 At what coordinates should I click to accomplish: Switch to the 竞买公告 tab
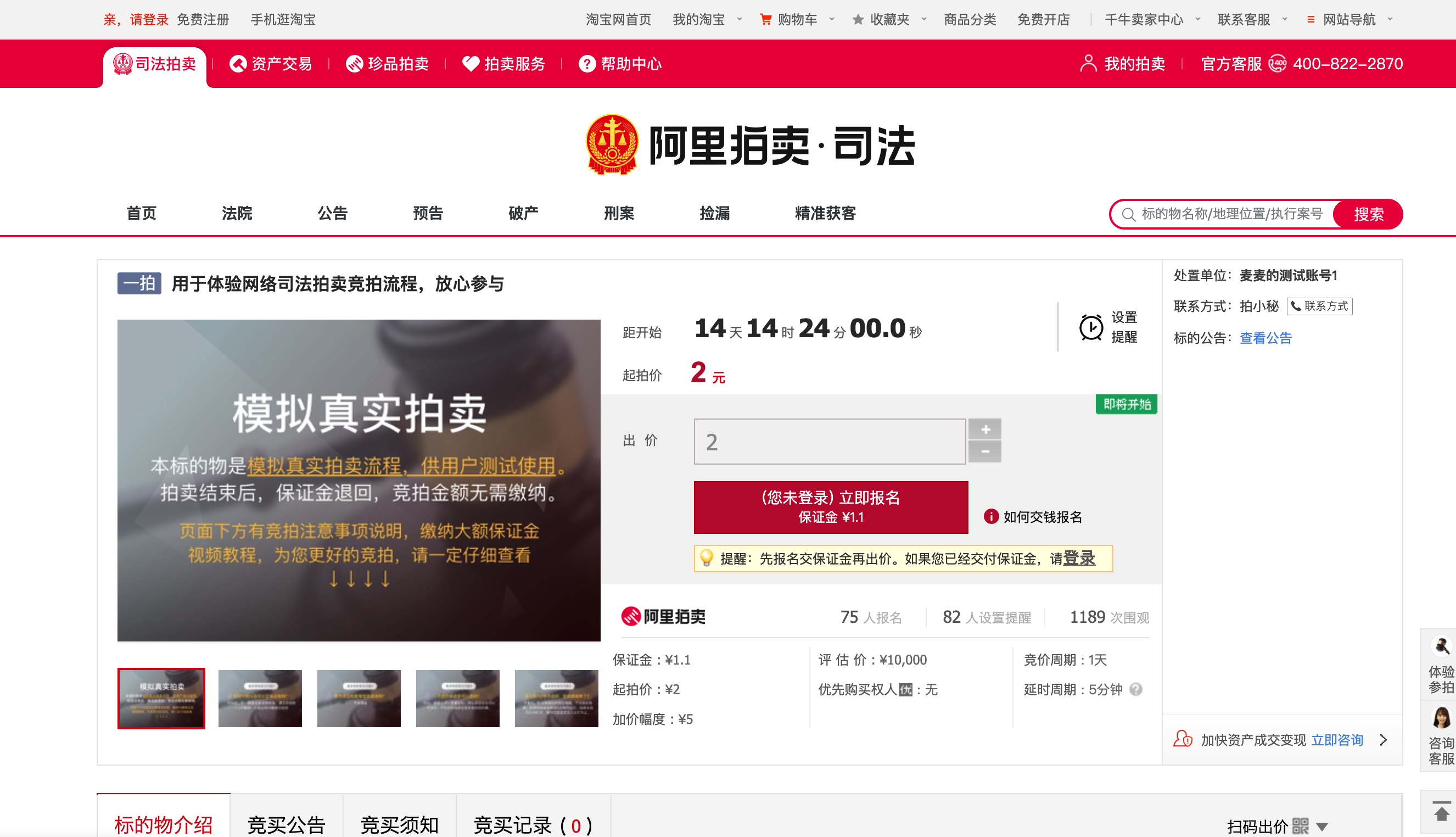[x=286, y=824]
